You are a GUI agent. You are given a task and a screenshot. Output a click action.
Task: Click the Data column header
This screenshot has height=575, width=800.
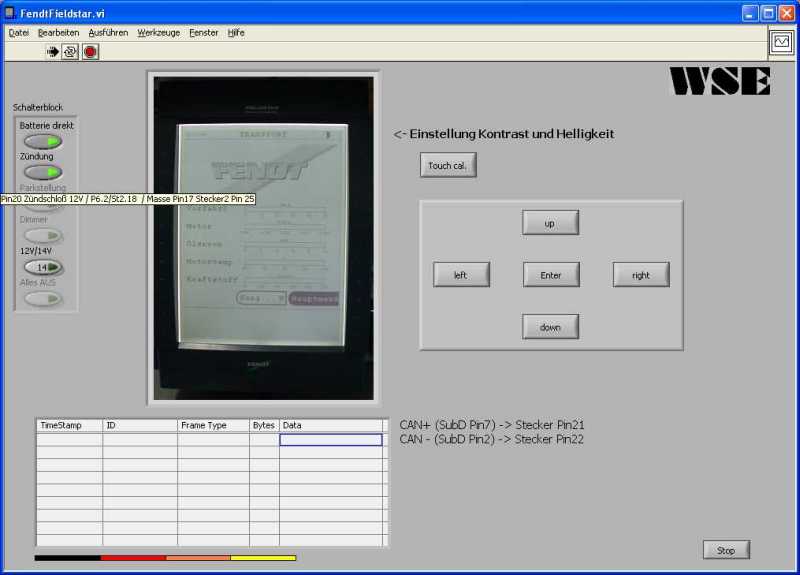[x=331, y=426]
